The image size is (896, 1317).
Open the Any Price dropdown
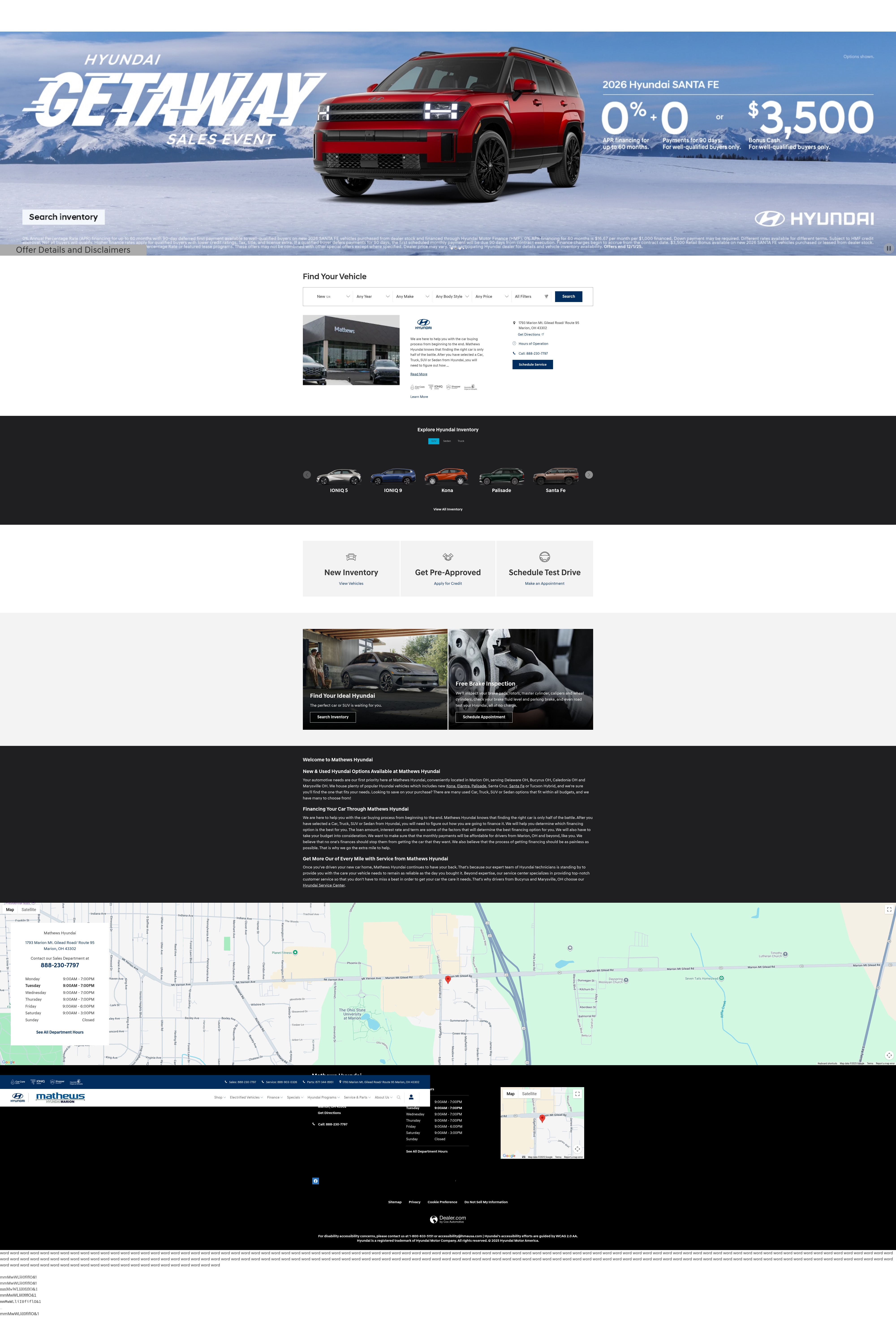(492, 296)
